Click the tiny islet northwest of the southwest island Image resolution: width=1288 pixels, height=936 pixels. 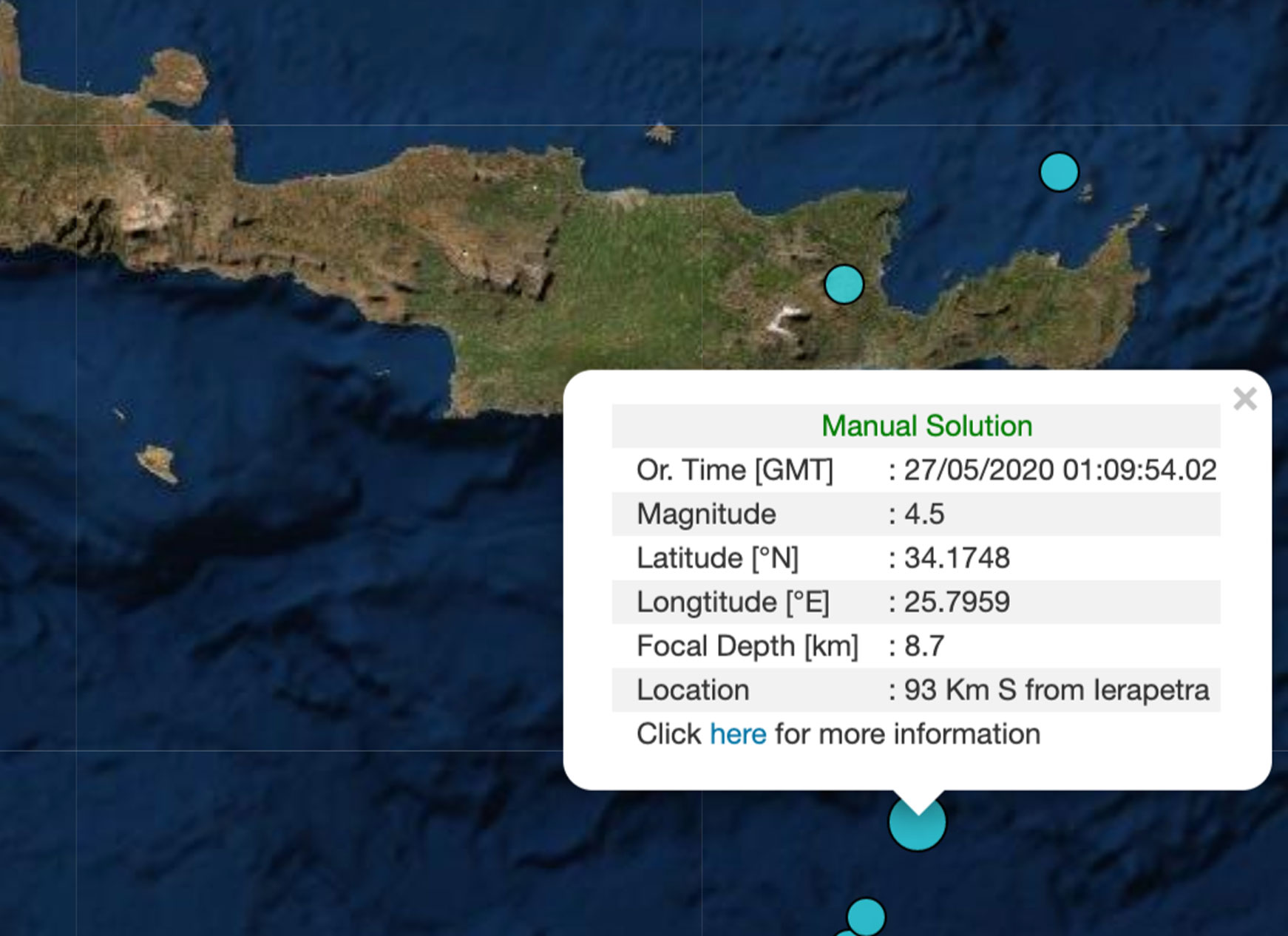(x=119, y=413)
